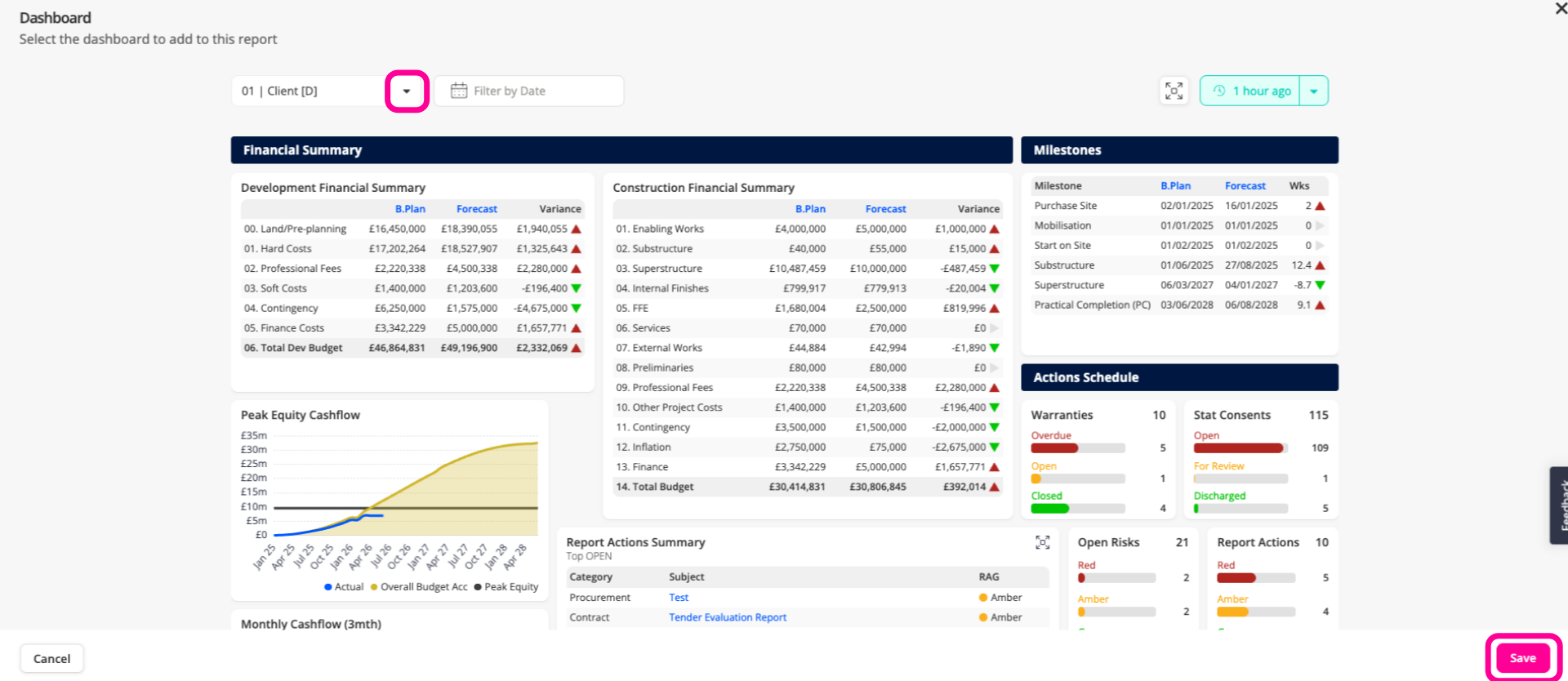
Task: Click the B.Plan header in Development Financial Summary
Action: pyautogui.click(x=410, y=209)
